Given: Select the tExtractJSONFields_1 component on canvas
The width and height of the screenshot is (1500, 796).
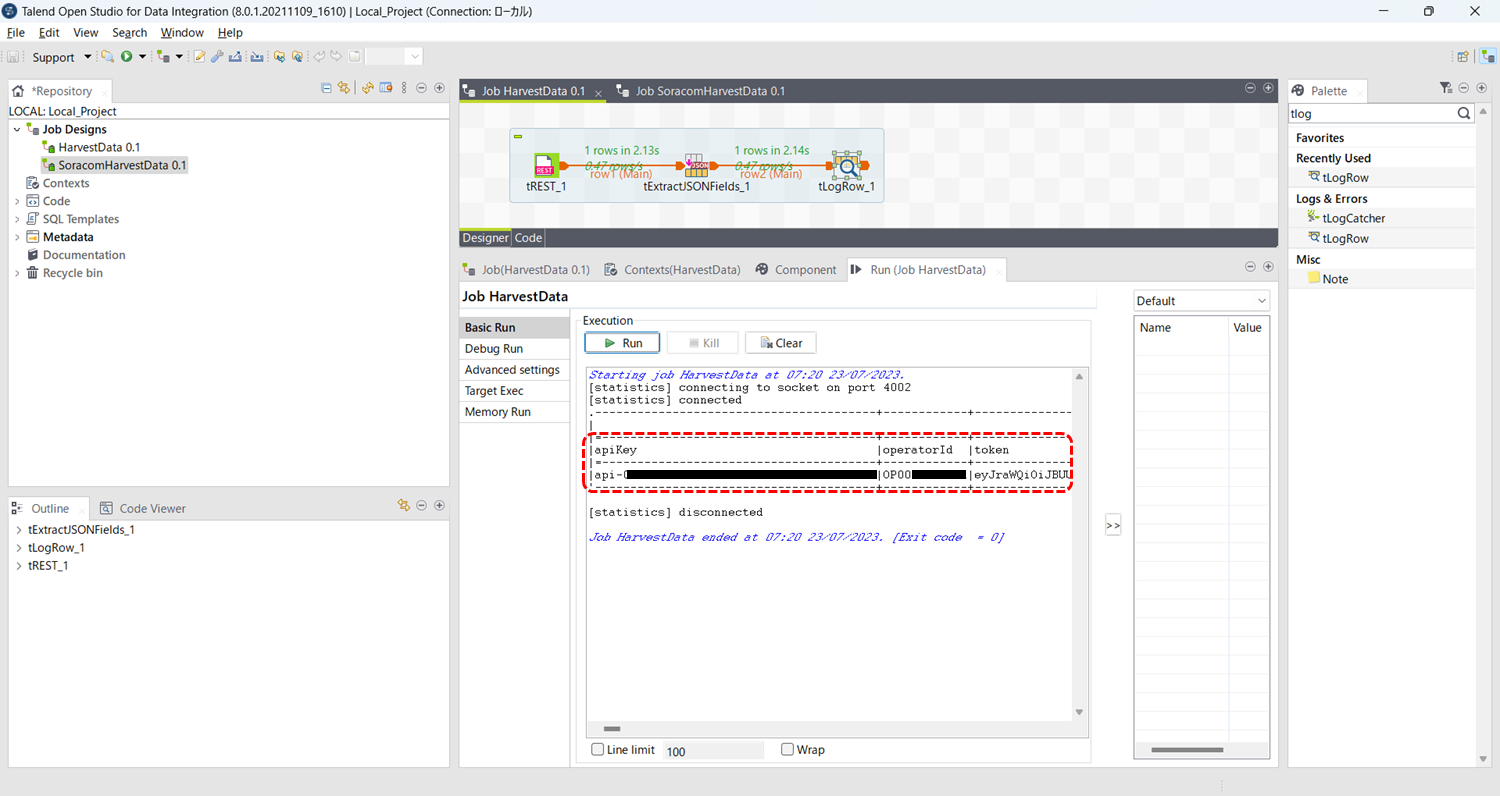Looking at the screenshot, I should (697, 165).
